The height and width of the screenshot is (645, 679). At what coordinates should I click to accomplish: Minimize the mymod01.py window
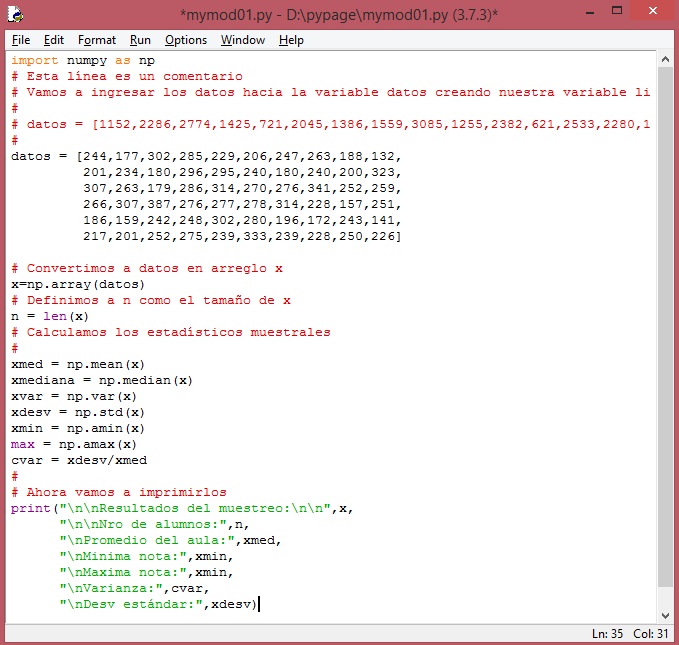(589, 12)
